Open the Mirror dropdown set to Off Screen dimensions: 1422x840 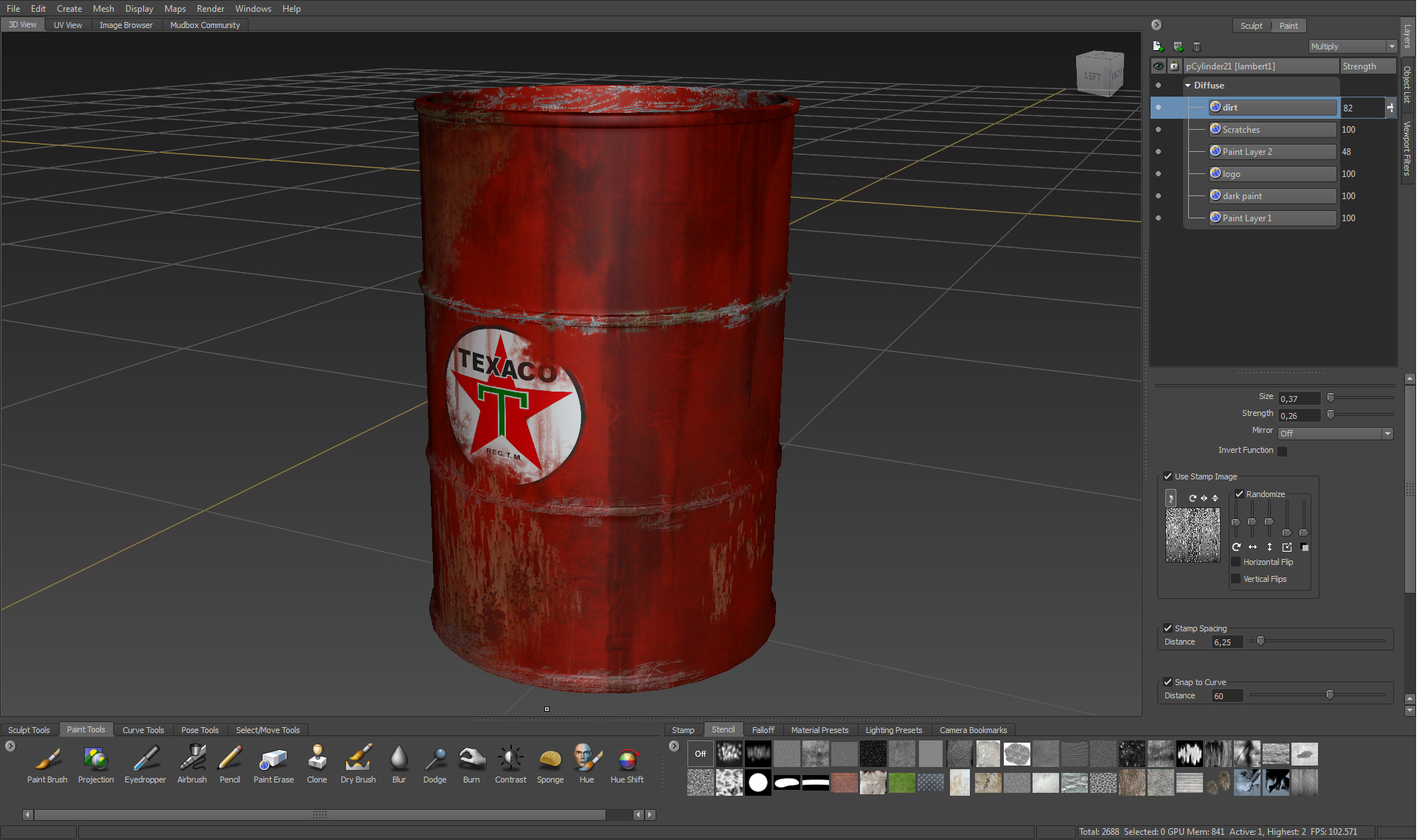[x=1335, y=434]
